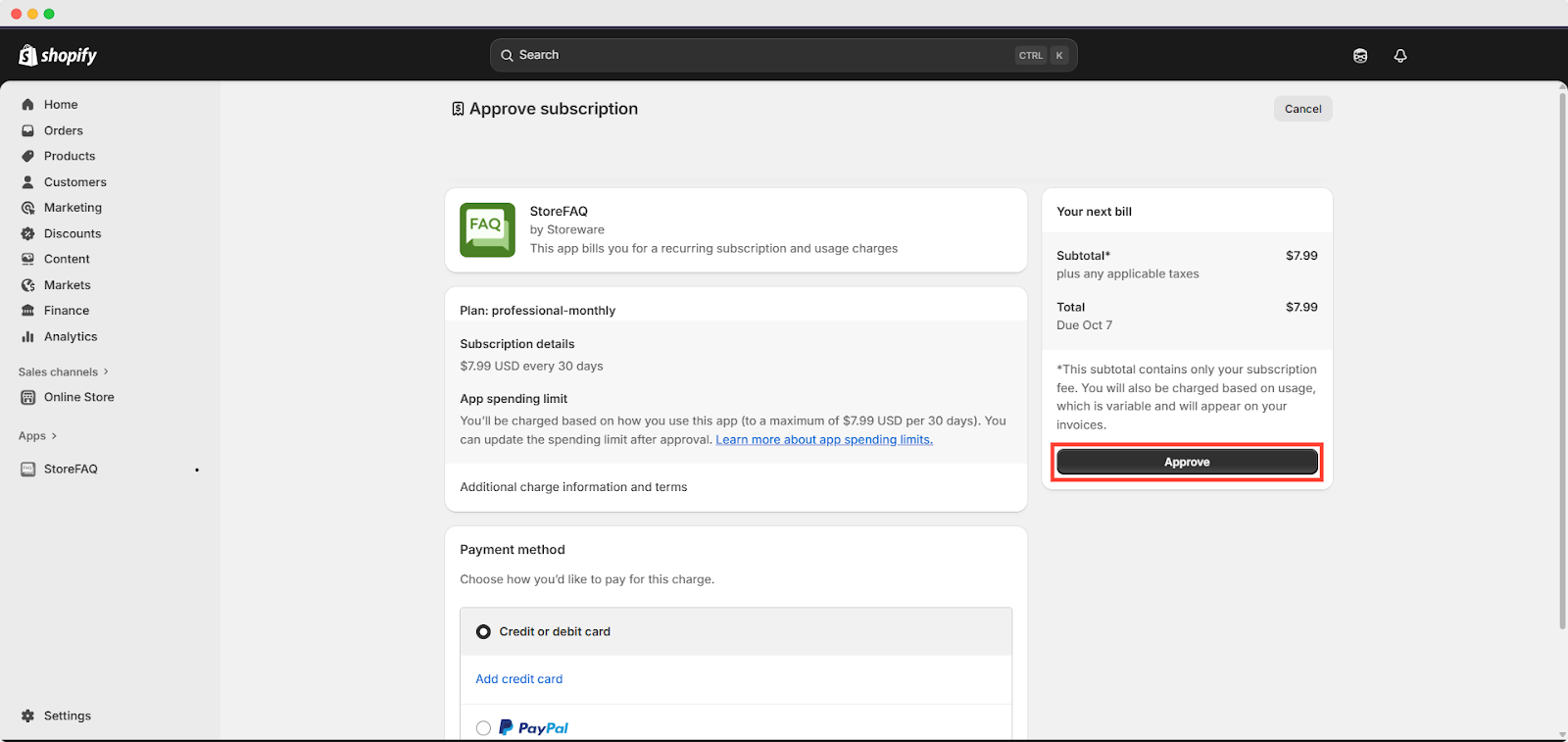
Task: Open Learn more about app spending limits
Action: (823, 440)
